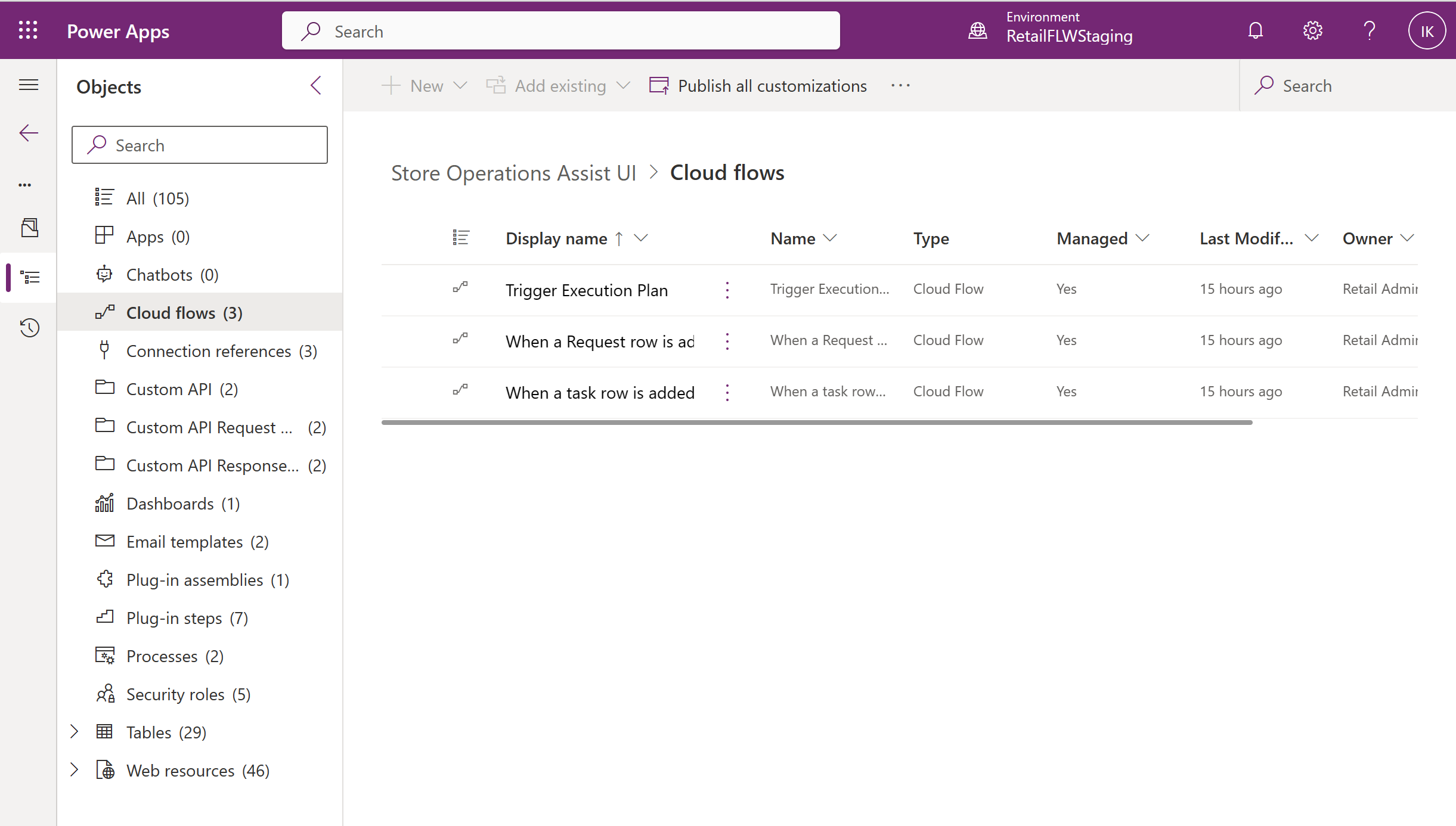Click the three-dot menu for When a task row is added

click(x=727, y=392)
